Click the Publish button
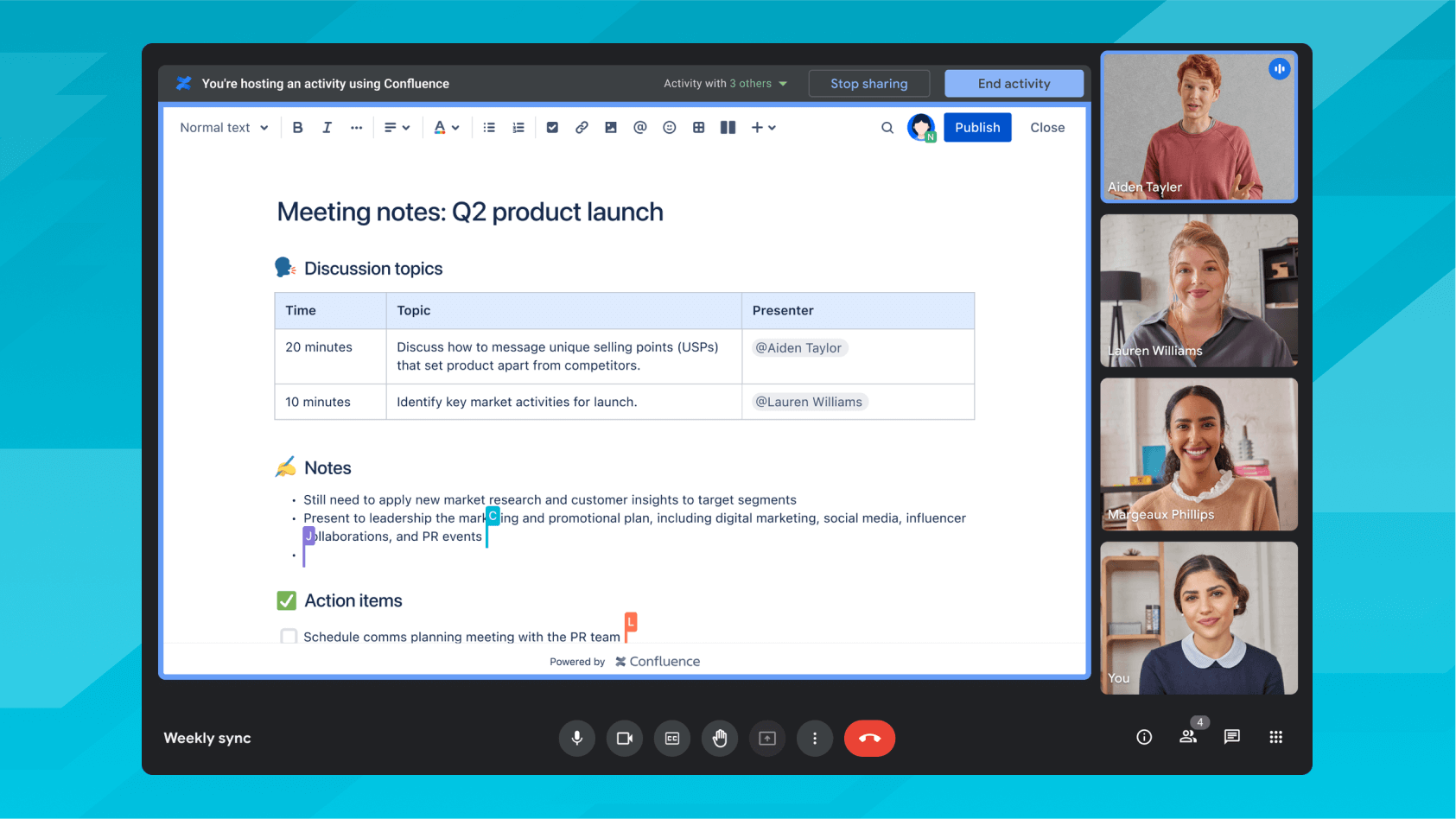Viewport: 1456px width, 819px height. tap(976, 128)
